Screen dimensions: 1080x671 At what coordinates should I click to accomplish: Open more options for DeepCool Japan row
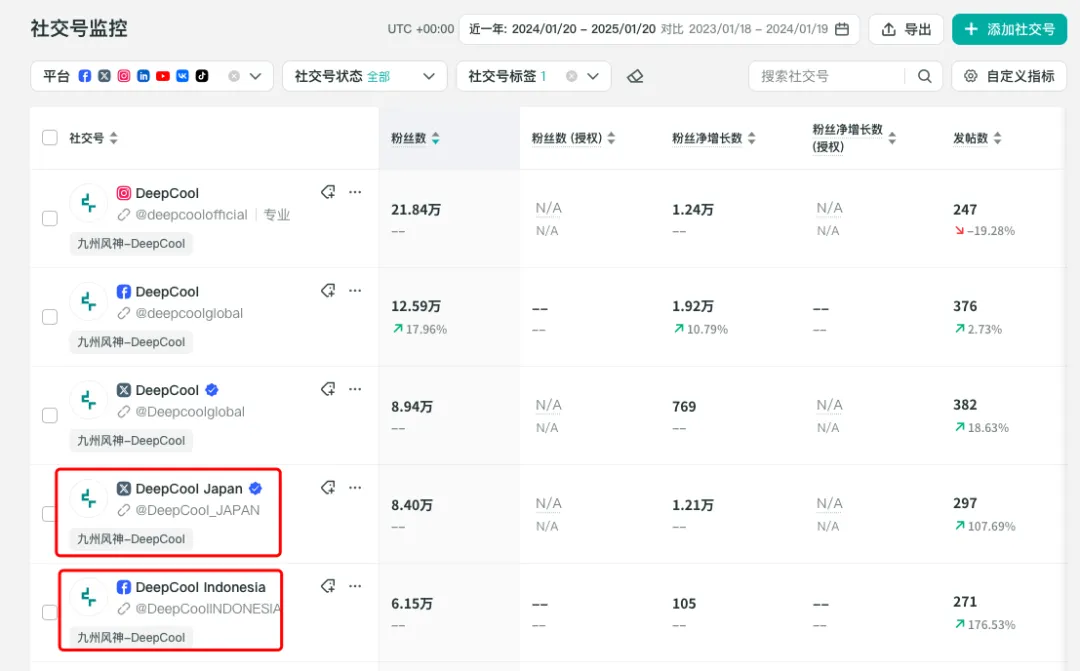(355, 488)
